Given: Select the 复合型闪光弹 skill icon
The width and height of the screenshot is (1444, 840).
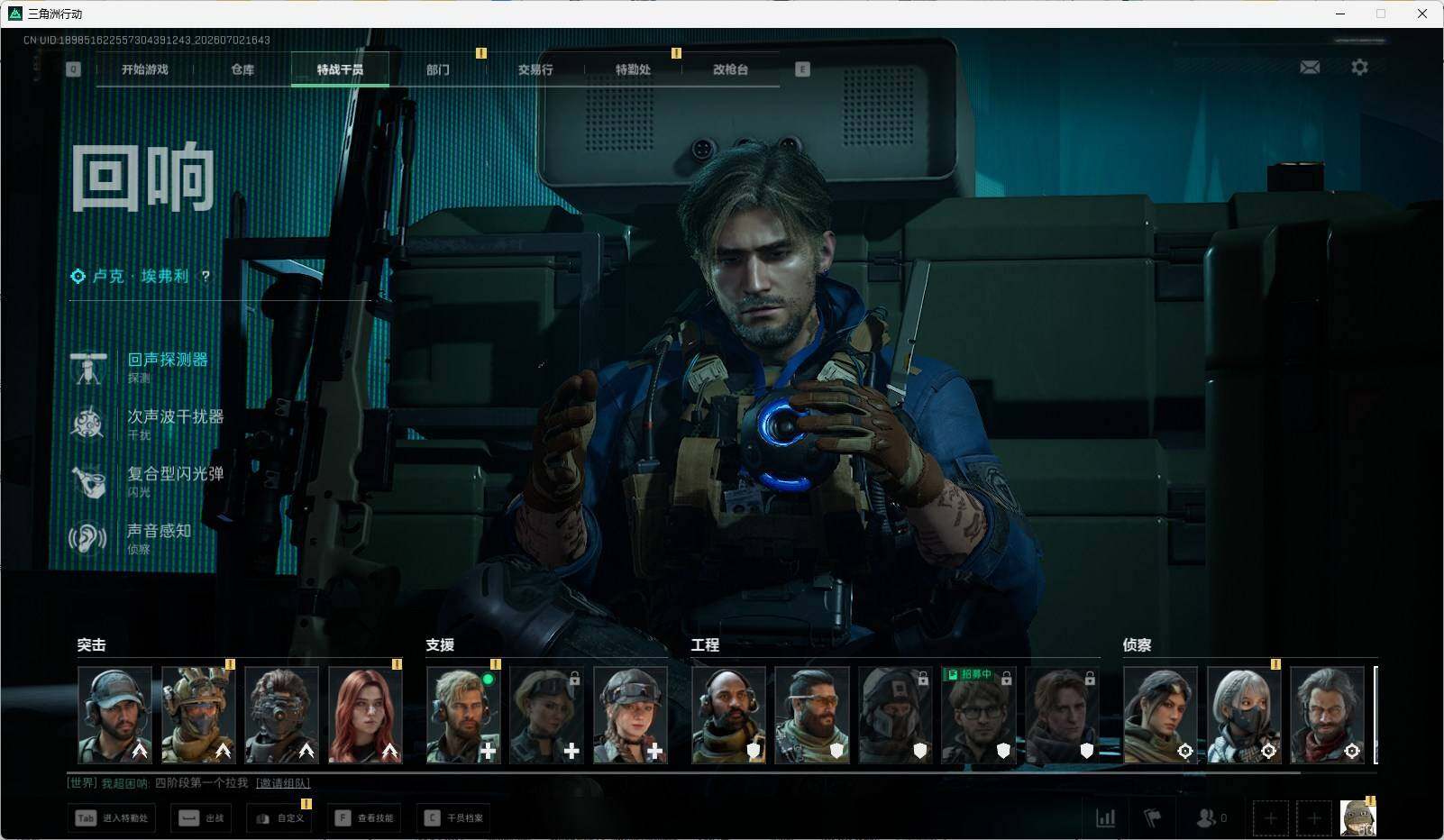Looking at the screenshot, I should 88,480.
